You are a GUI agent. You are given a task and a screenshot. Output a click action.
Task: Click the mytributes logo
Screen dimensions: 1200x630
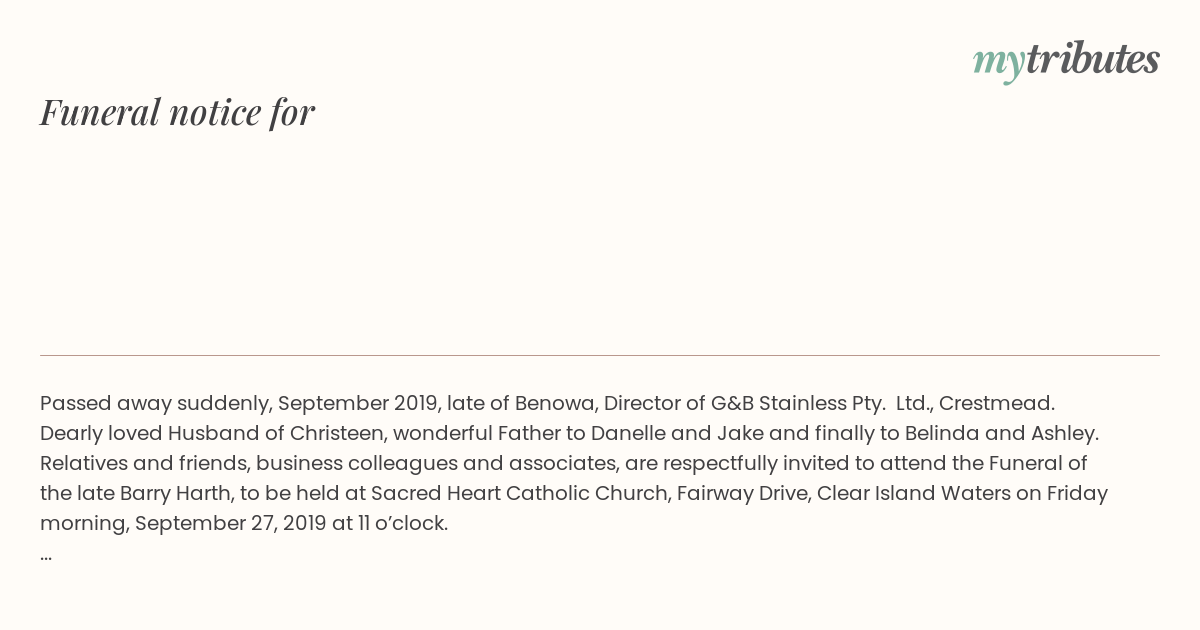[x=1066, y=61]
